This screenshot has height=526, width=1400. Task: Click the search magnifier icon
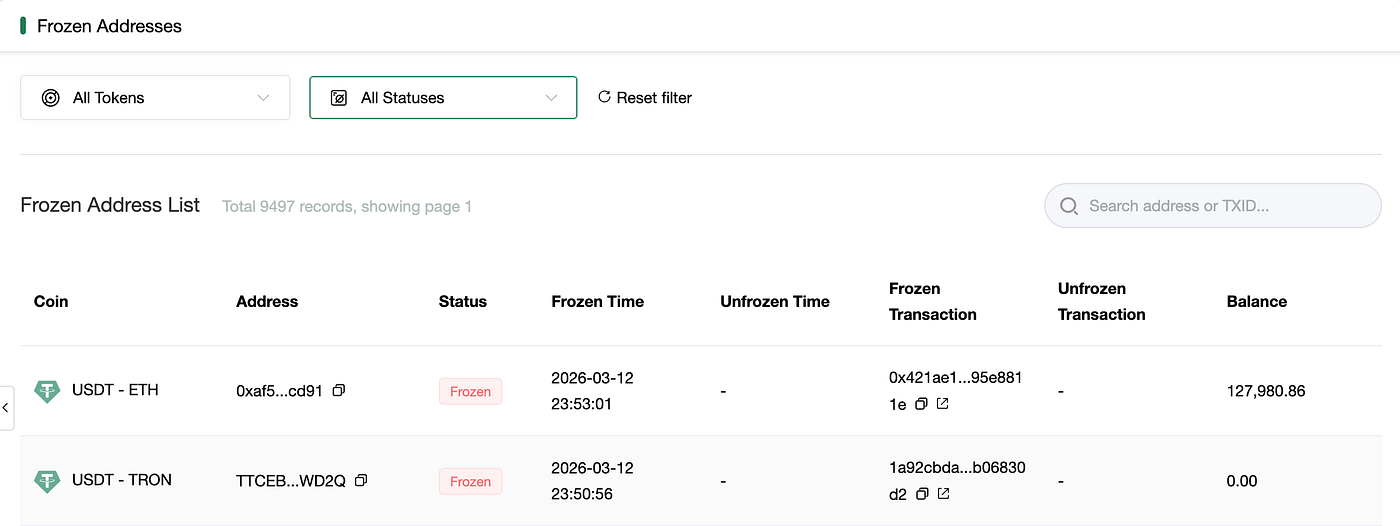[x=1068, y=206]
